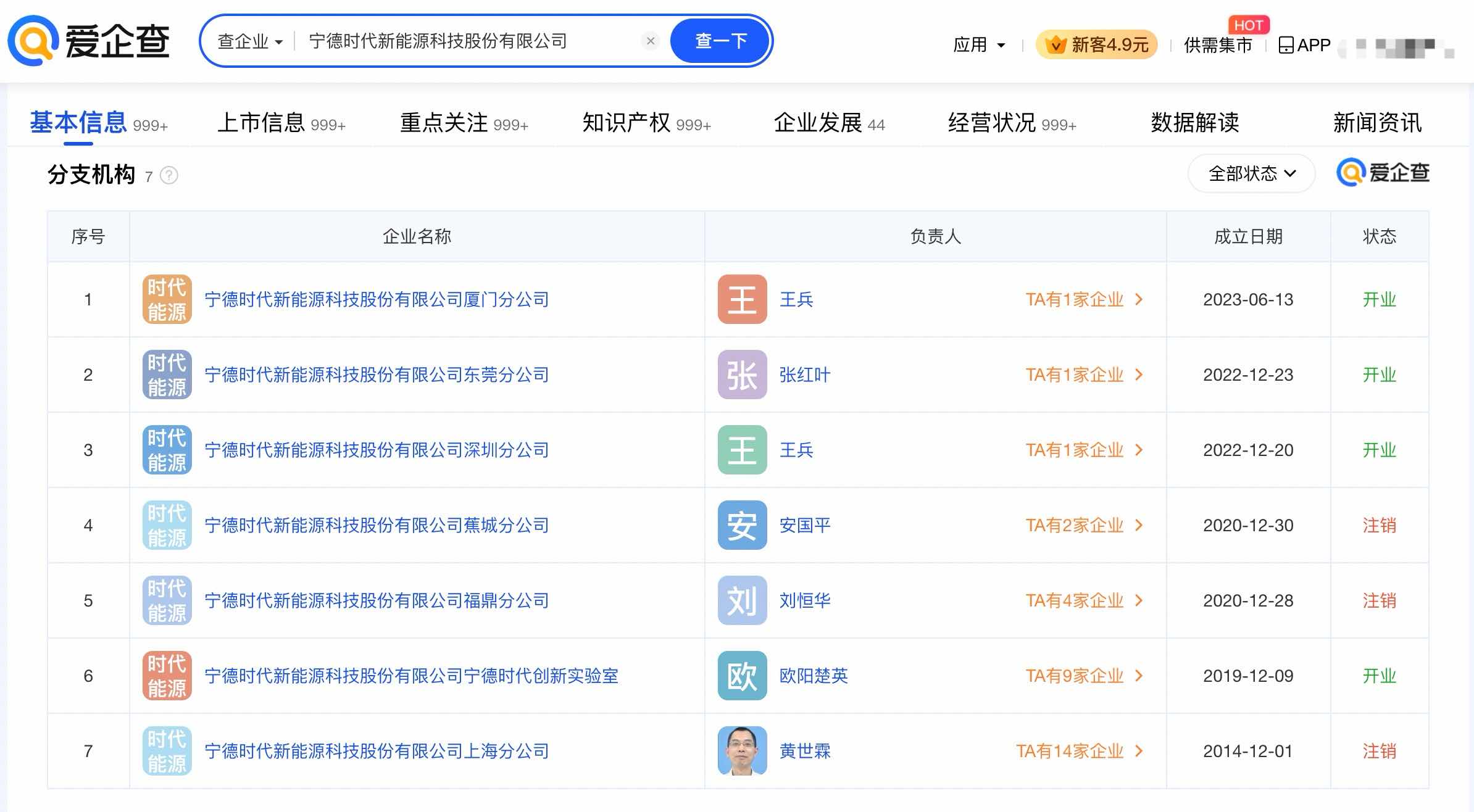
Task: Switch to the 新闻资讯 tab
Action: click(x=1378, y=122)
